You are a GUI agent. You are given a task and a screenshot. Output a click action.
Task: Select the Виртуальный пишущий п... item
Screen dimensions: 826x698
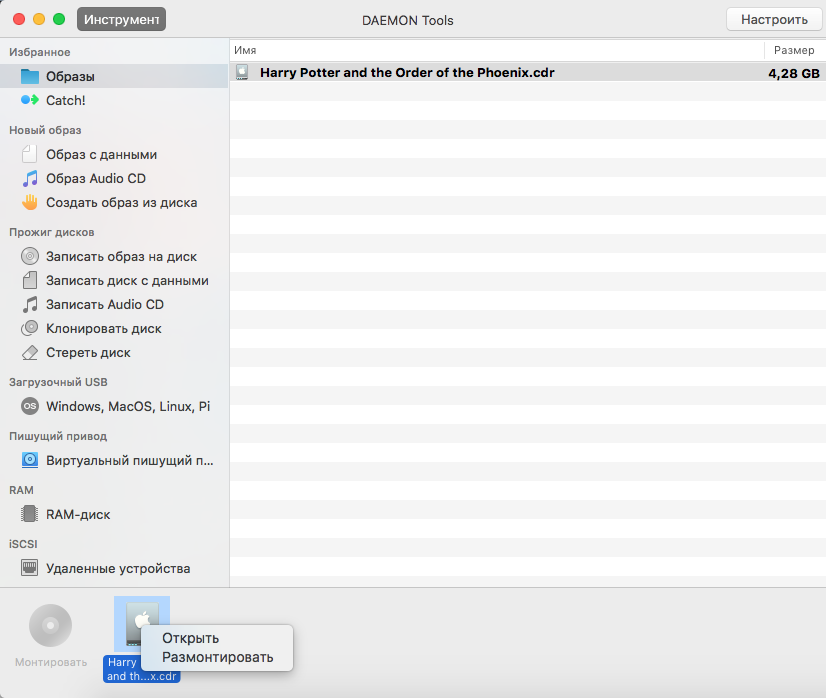tap(114, 460)
